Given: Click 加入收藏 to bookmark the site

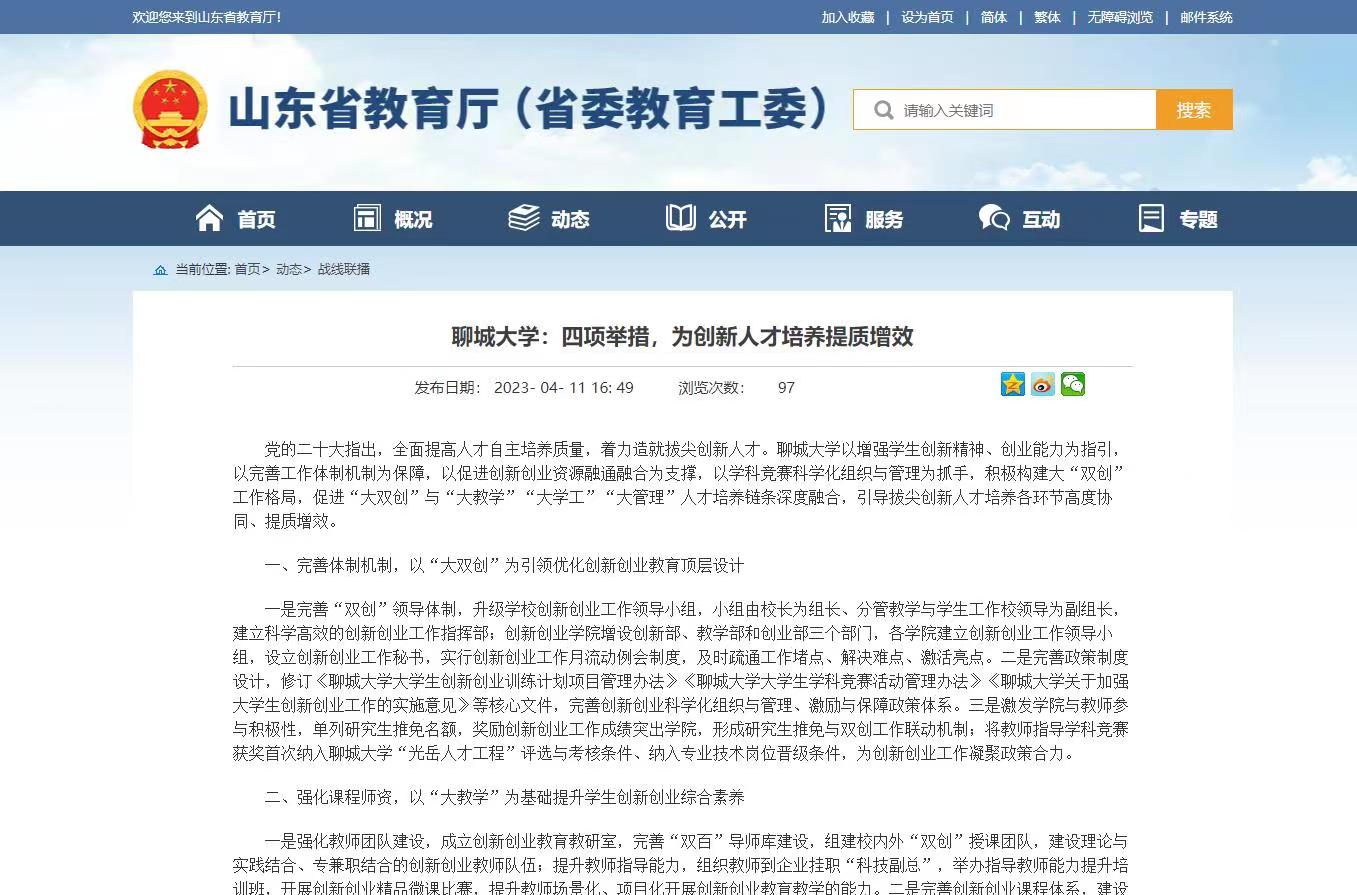Looking at the screenshot, I should (847, 17).
